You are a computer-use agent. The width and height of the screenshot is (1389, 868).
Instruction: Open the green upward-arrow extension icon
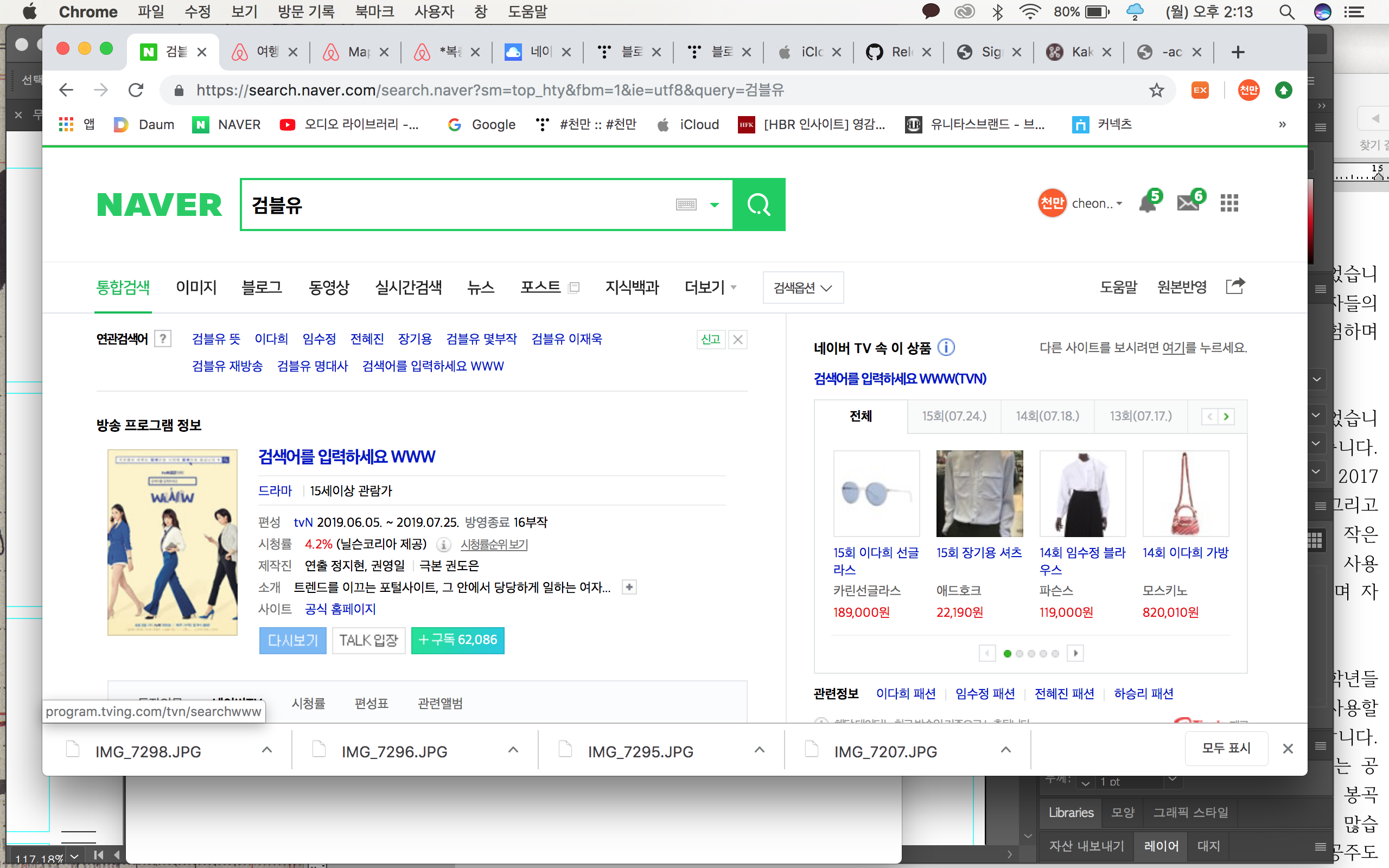pos(1284,90)
